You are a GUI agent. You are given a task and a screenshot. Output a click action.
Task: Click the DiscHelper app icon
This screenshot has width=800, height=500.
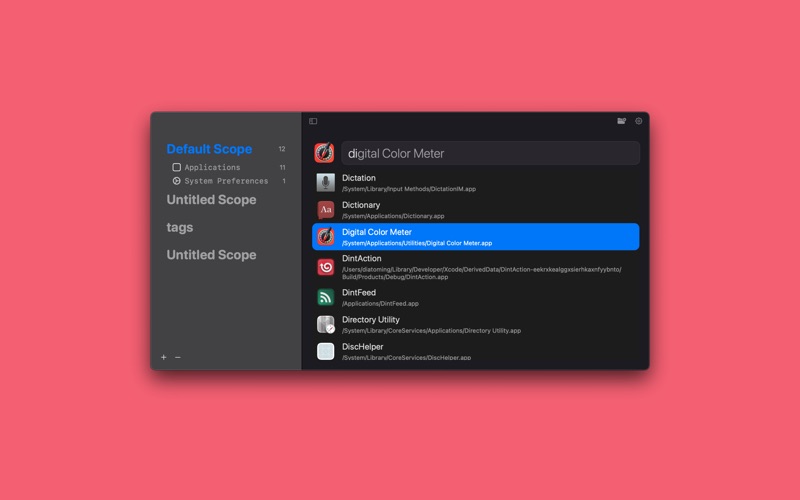tap(326, 351)
